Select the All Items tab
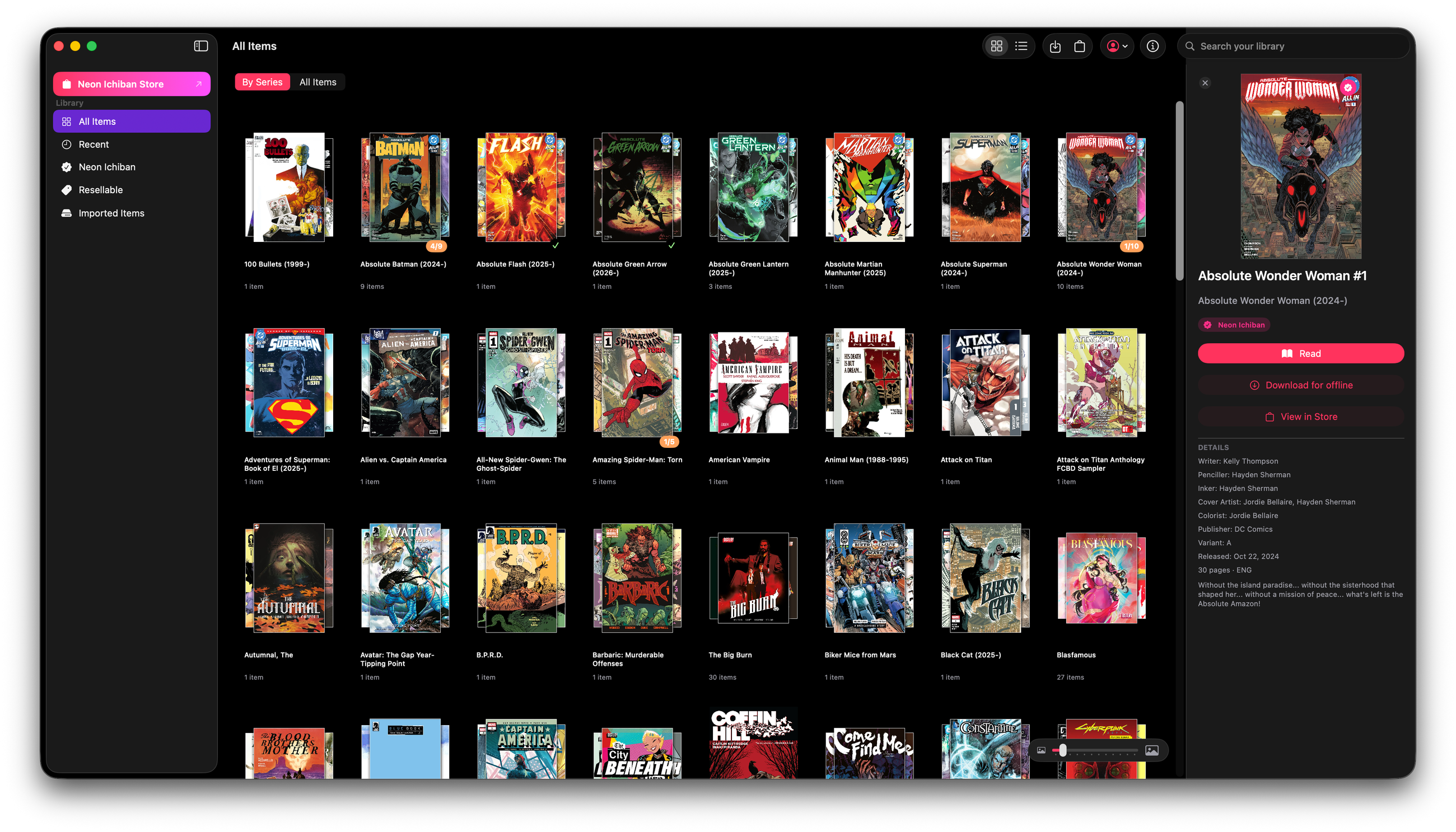 pyautogui.click(x=318, y=82)
